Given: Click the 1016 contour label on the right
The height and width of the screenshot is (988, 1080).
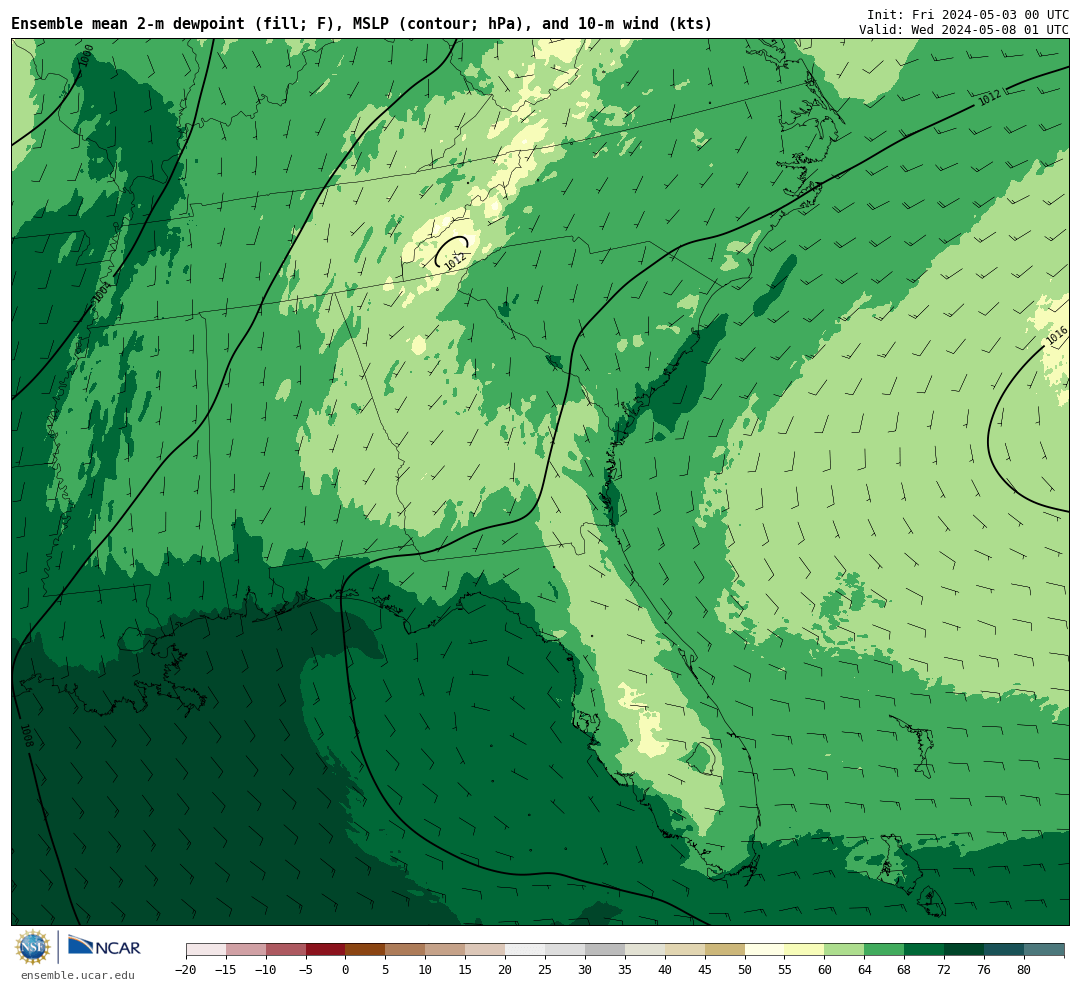Looking at the screenshot, I should tap(1057, 336).
